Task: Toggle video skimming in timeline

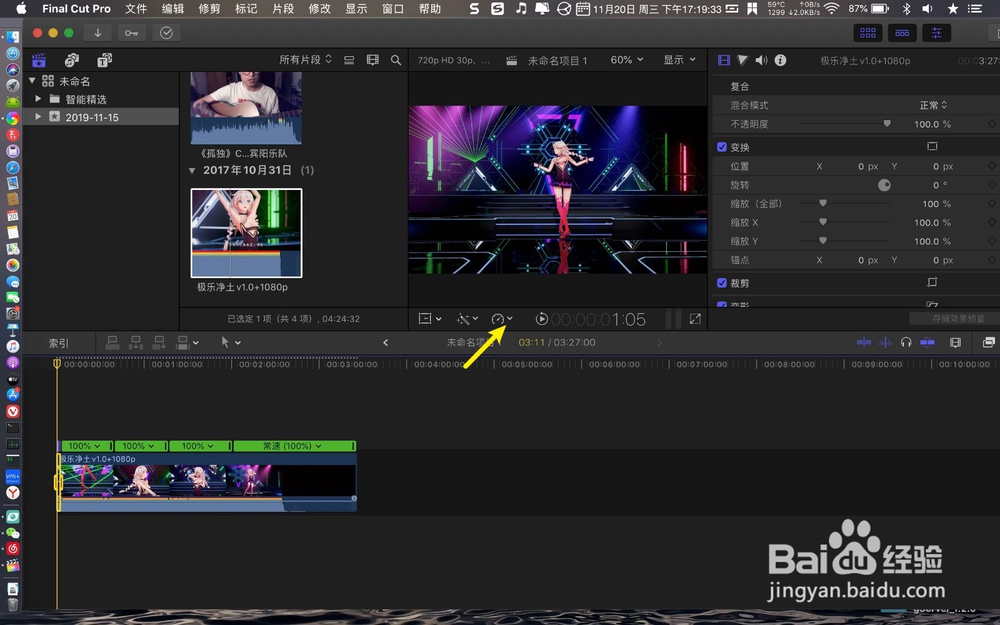Action: [x=864, y=342]
